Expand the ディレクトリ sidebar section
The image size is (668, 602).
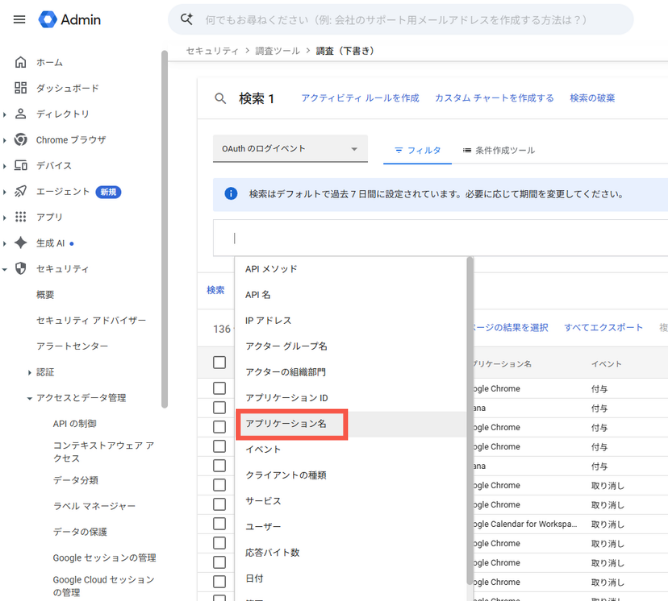pyautogui.click(x=4, y=114)
